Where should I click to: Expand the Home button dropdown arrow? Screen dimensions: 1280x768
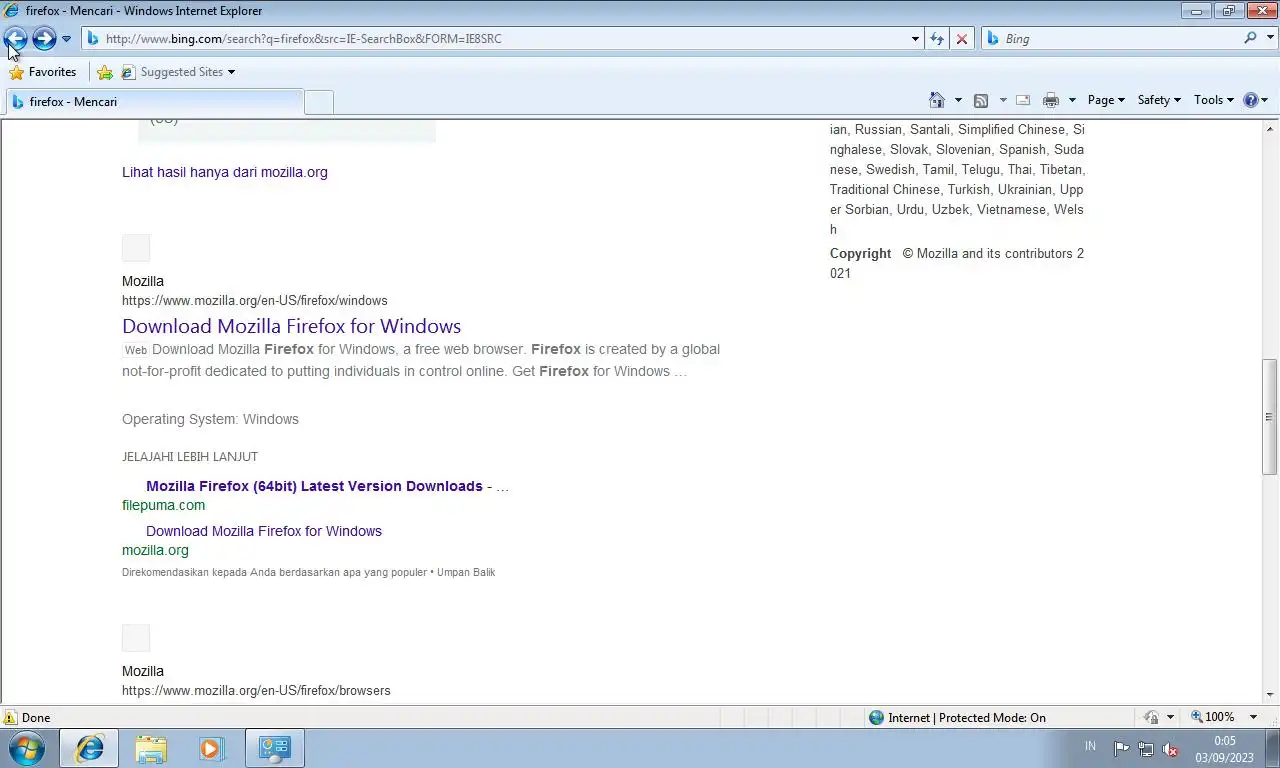pos(958,100)
